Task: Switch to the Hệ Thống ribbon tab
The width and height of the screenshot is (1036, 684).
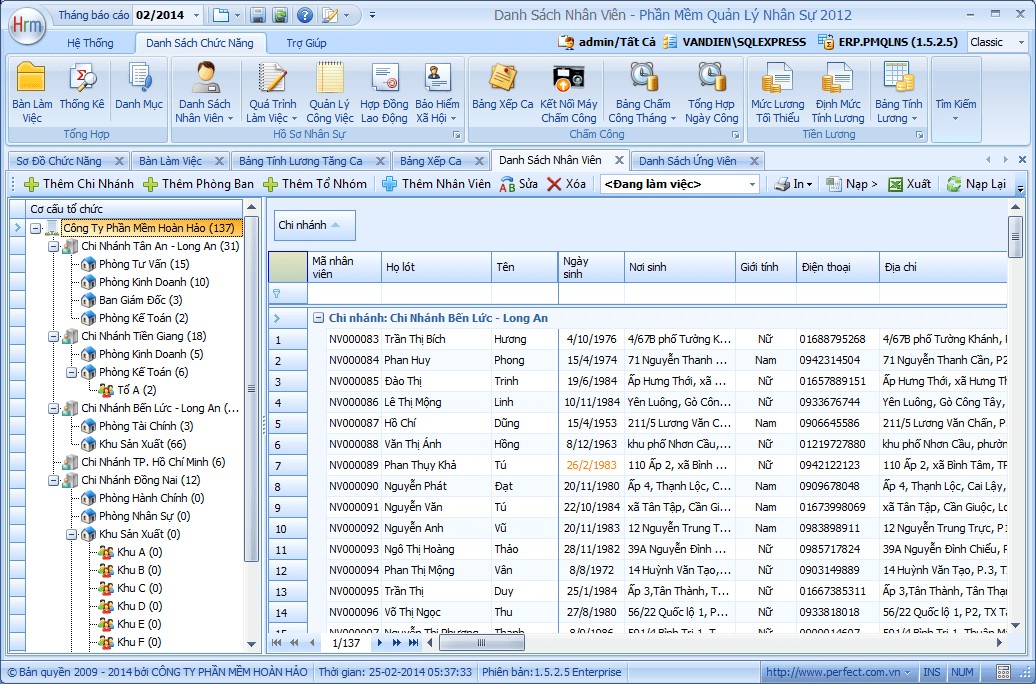Action: click(x=90, y=43)
